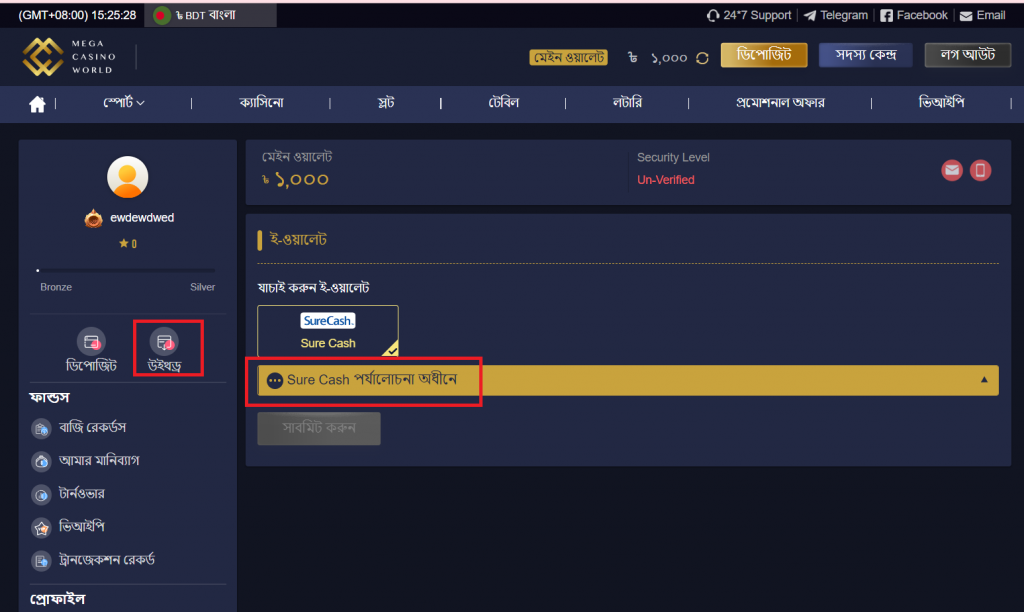Image resolution: width=1024 pixels, height=612 pixels.
Task: Click the ই-ওয়ালেট section heading
Action: click(298, 240)
